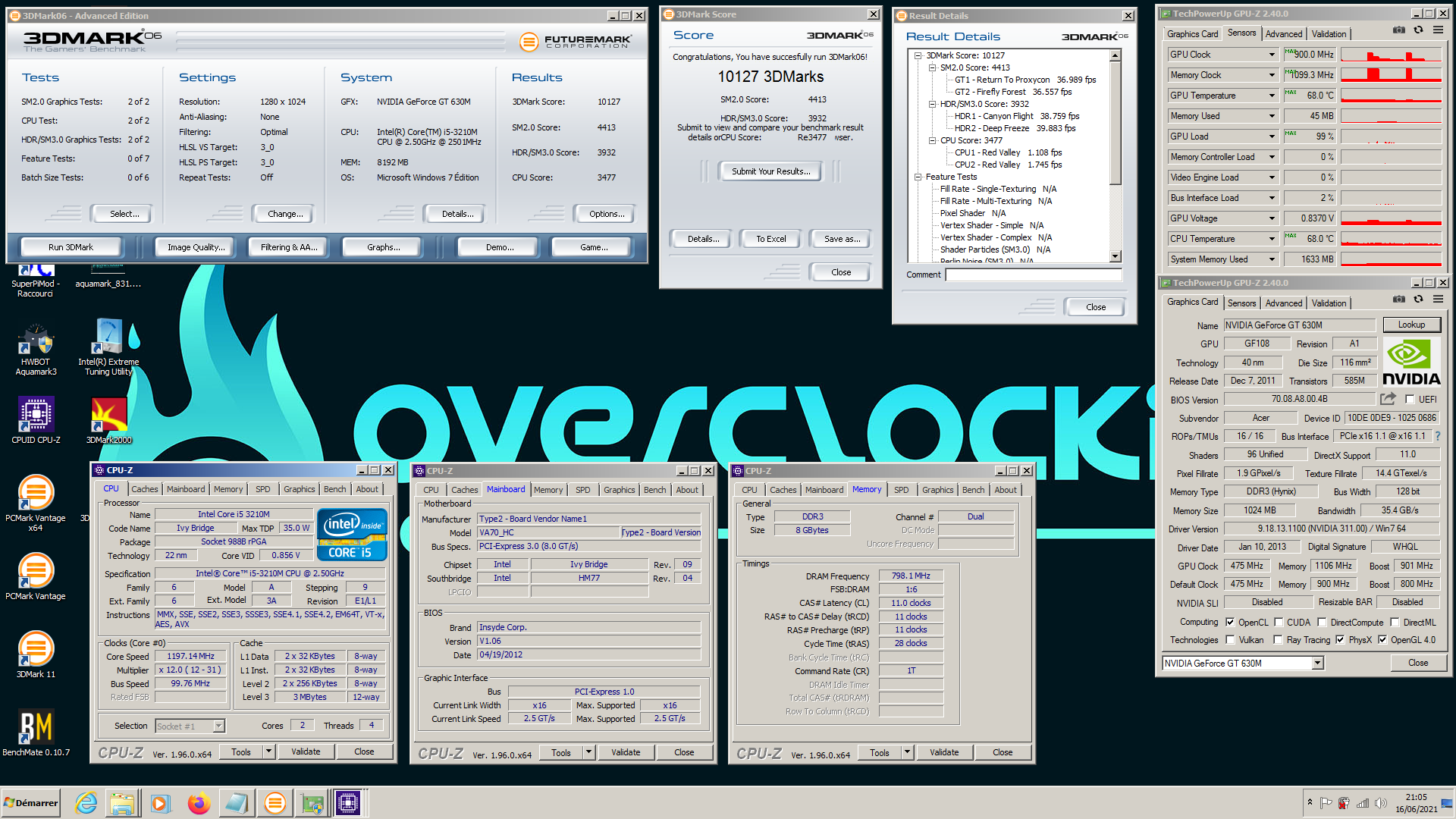Open Tools dropdown arrow in Memory CPU-Z
The image size is (1456, 819).
click(907, 752)
